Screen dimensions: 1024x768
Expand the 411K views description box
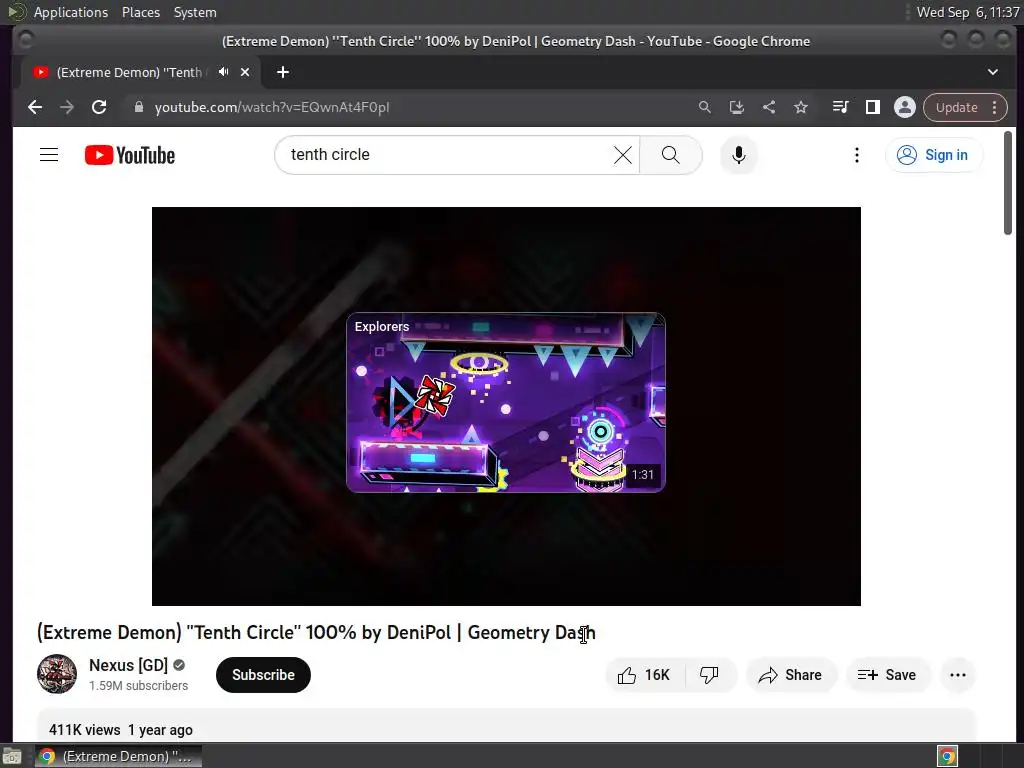coord(506,726)
